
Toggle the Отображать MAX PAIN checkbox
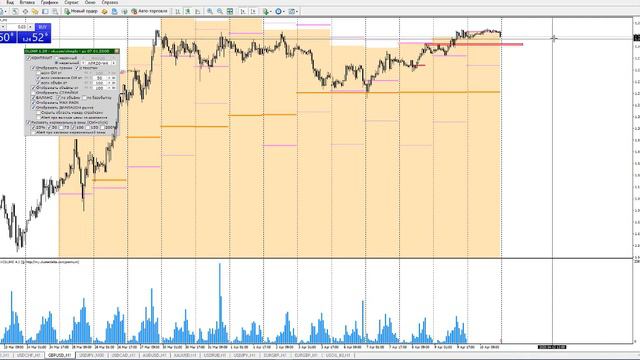[x=33, y=102]
